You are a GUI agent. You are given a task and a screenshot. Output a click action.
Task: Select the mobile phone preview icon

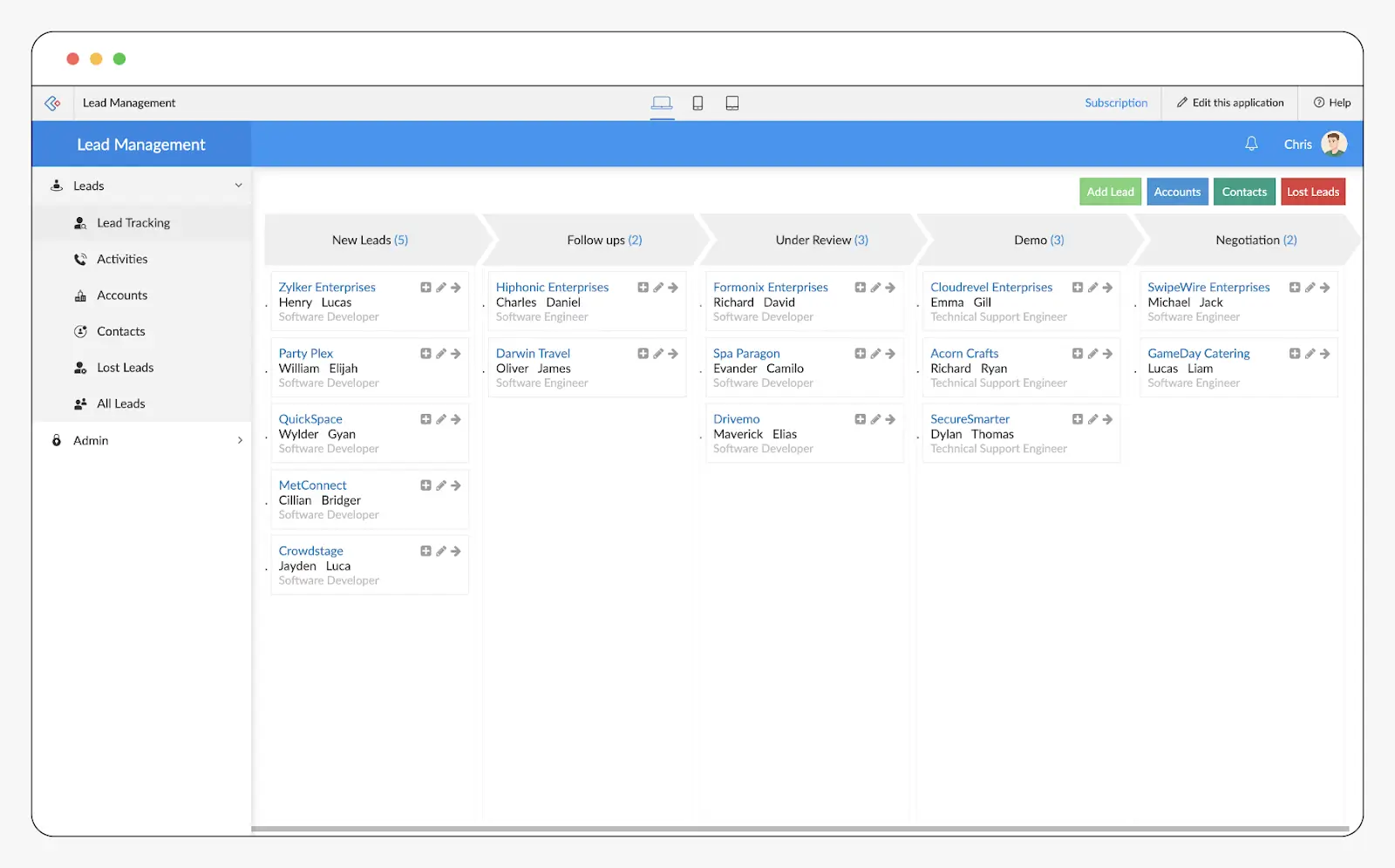pos(697,103)
